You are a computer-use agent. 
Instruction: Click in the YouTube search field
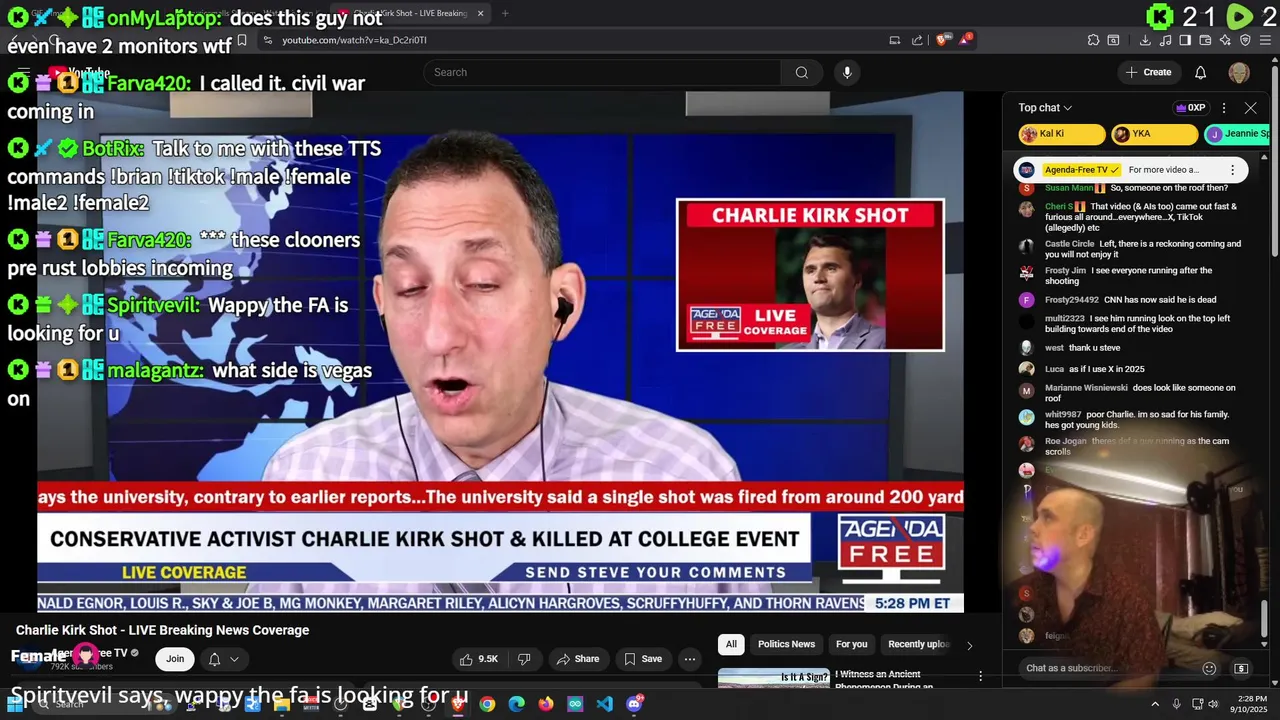602,72
